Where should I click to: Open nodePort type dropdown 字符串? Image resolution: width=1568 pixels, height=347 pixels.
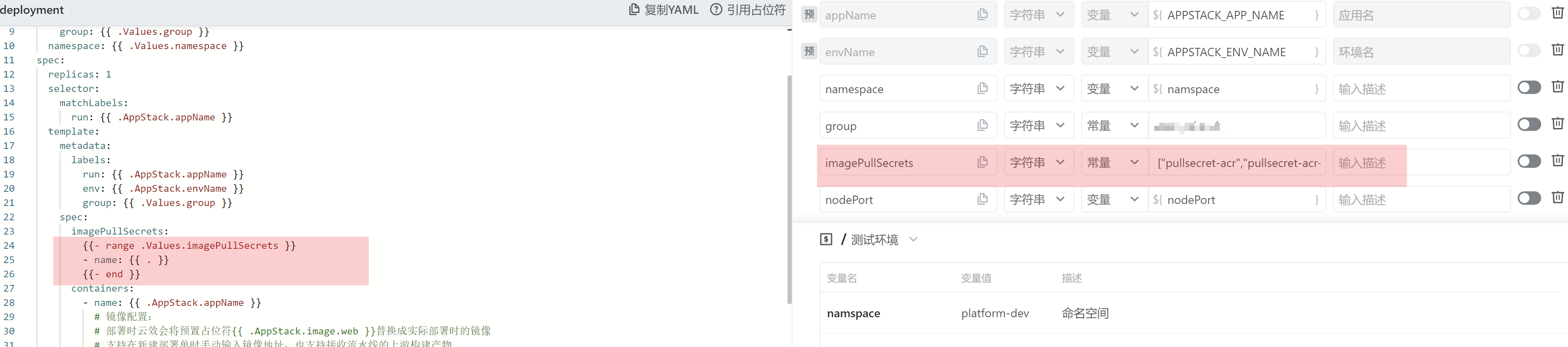tap(1038, 199)
